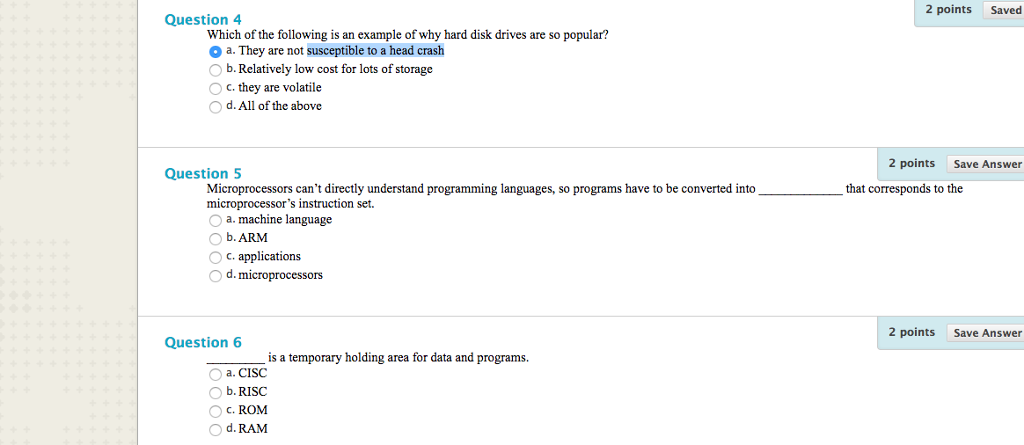1024x445 pixels.
Task: Select 'machine language' answer in Question 5
Action: pyautogui.click(x=215, y=221)
